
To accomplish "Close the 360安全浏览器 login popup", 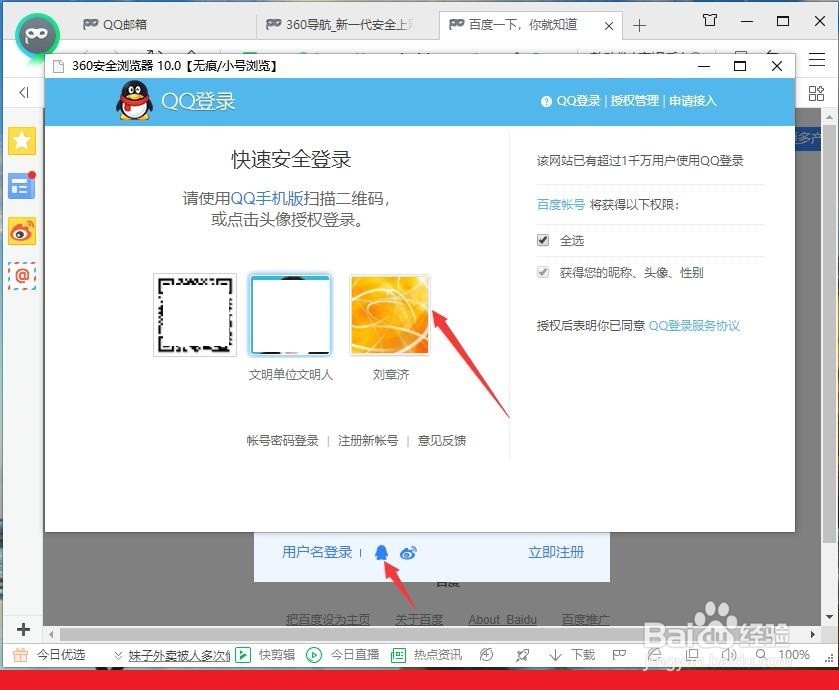I will 777,66.
